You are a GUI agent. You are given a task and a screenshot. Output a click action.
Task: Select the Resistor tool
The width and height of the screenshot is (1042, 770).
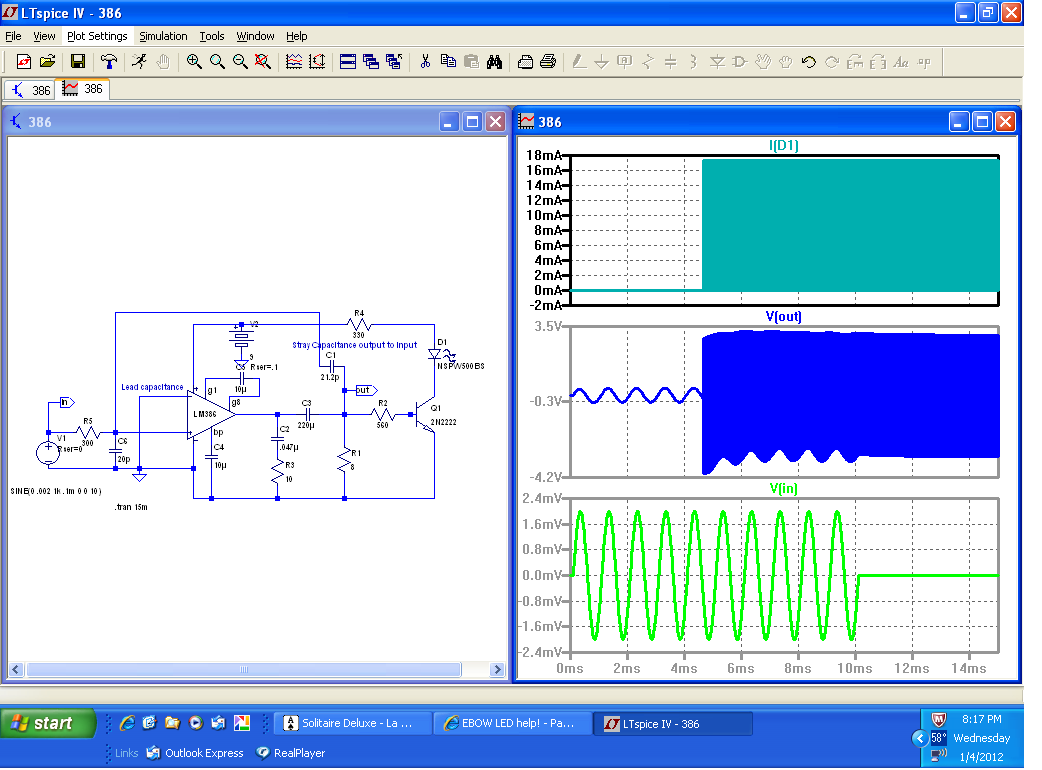pyautogui.click(x=648, y=62)
